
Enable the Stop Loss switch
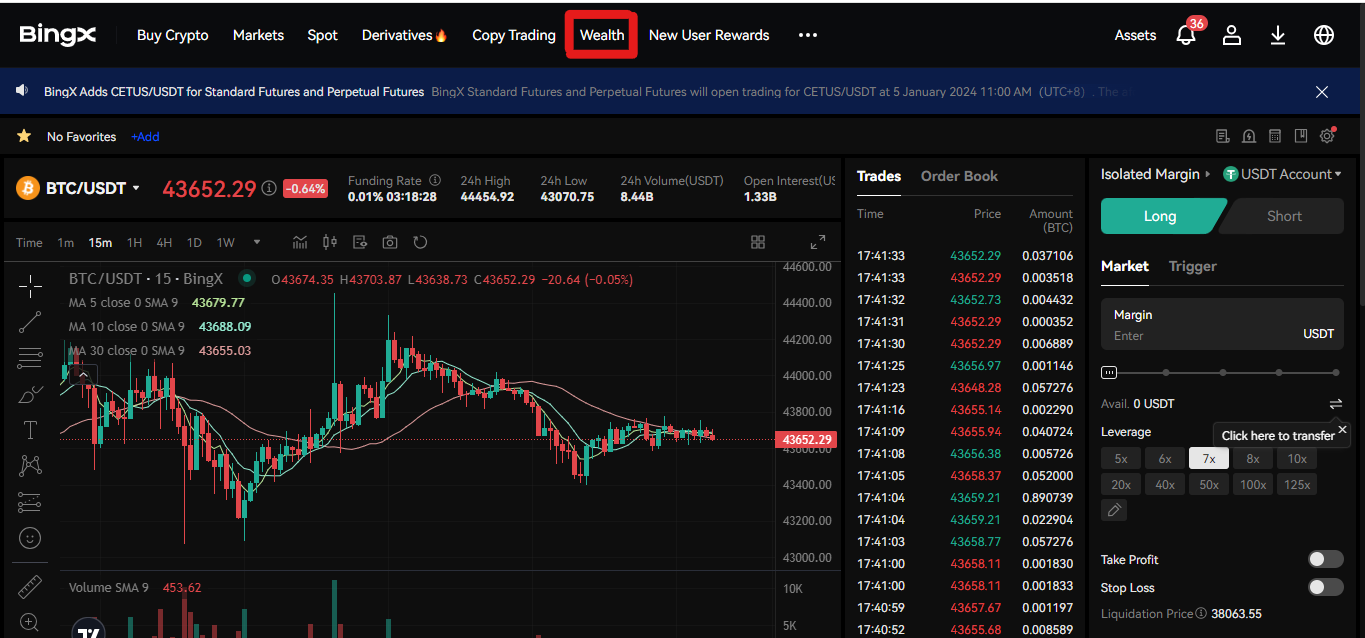[1326, 587]
